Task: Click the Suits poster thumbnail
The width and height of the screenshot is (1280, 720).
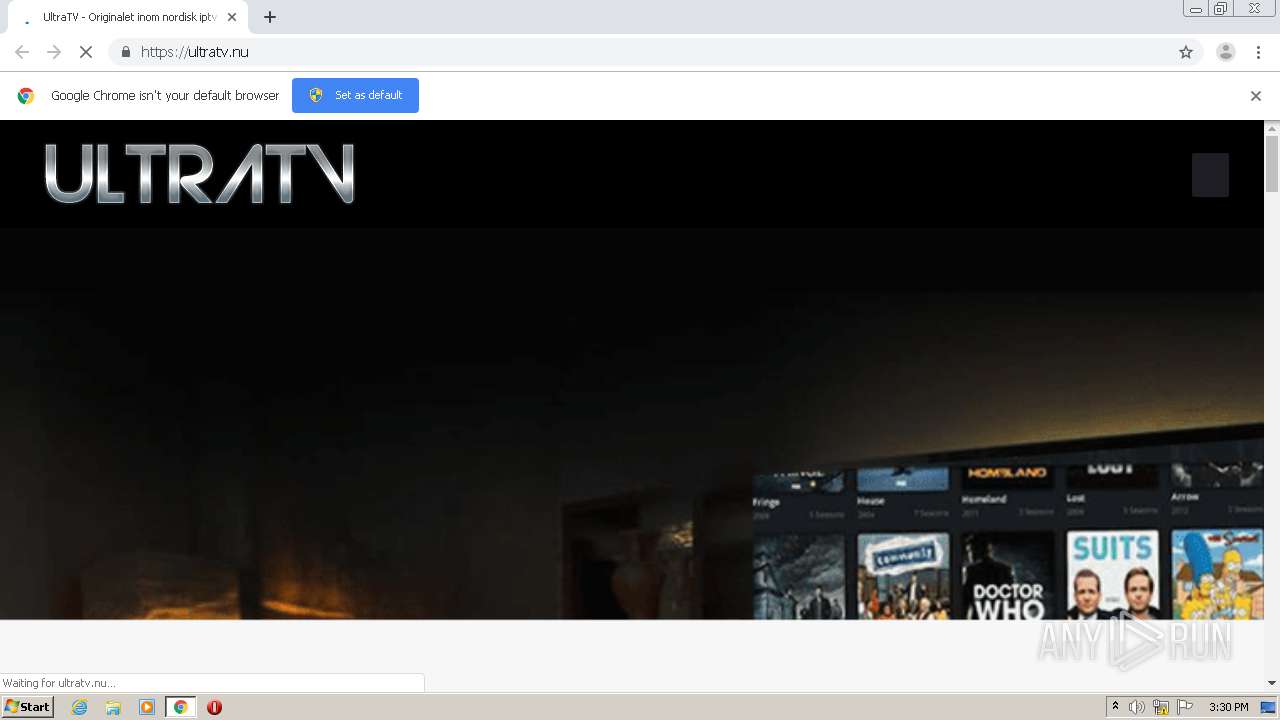Action: (1113, 574)
